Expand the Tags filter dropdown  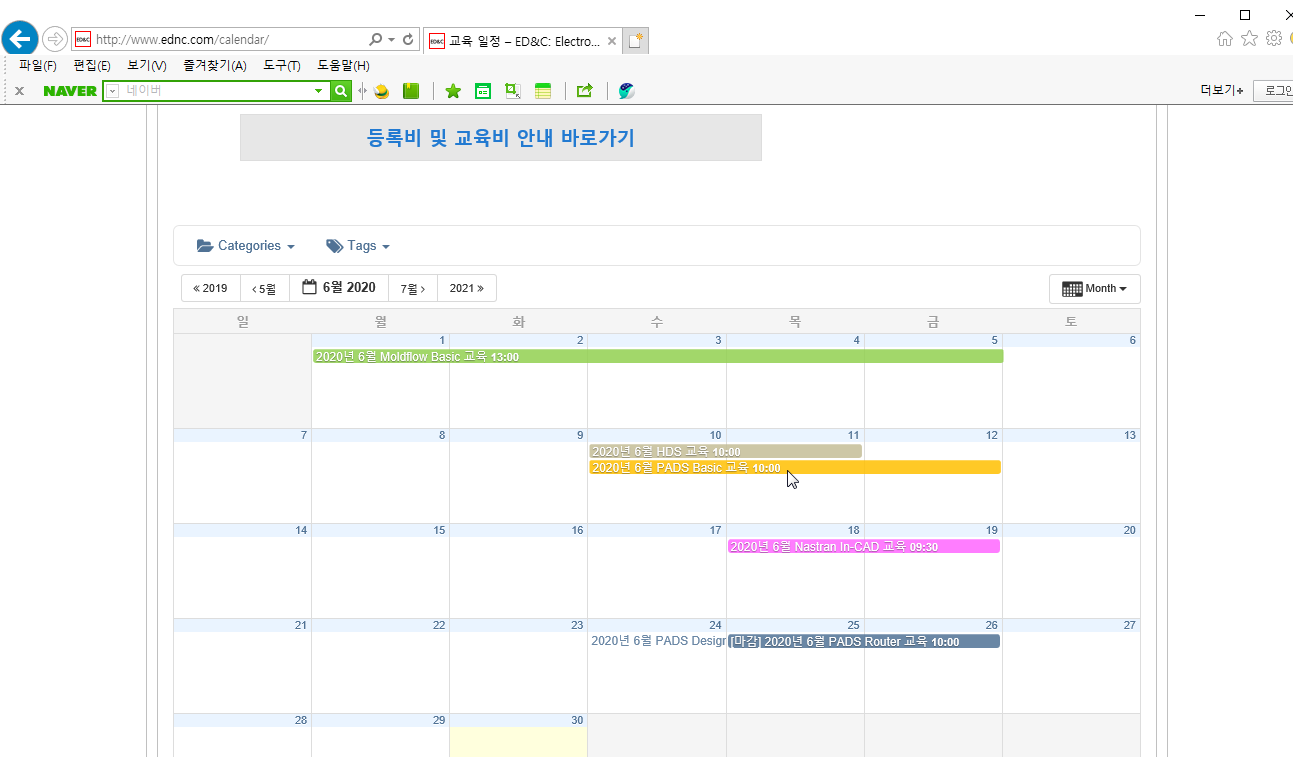[358, 246]
